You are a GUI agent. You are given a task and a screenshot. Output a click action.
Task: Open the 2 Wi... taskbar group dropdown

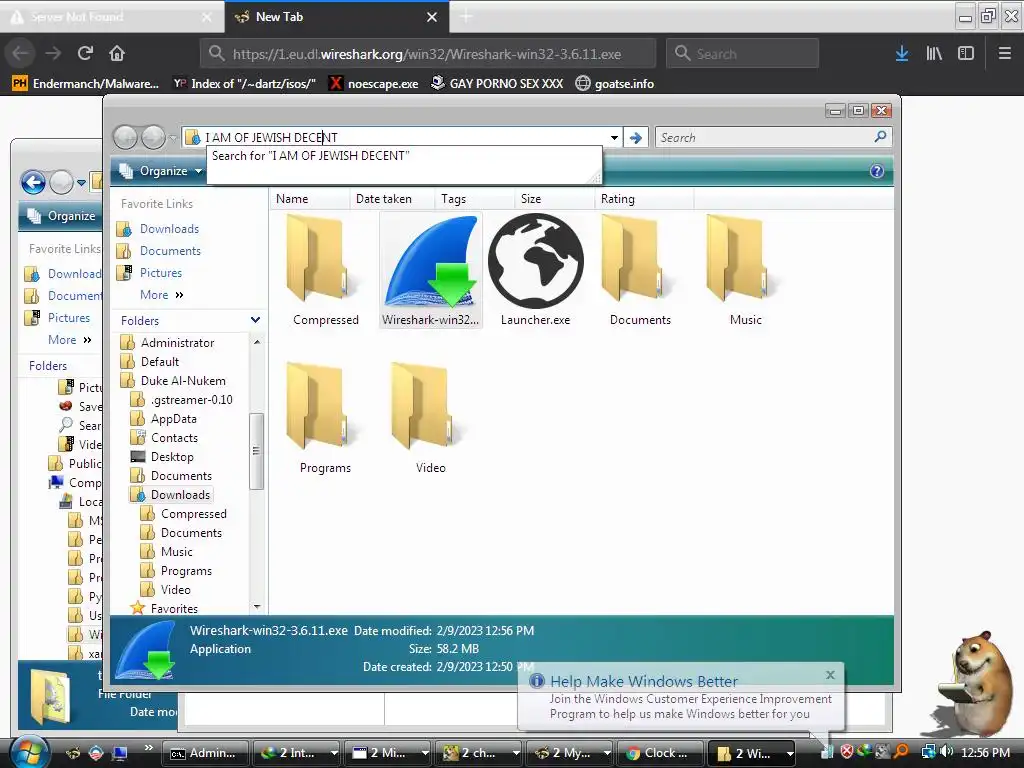pyautogui.click(x=790, y=753)
